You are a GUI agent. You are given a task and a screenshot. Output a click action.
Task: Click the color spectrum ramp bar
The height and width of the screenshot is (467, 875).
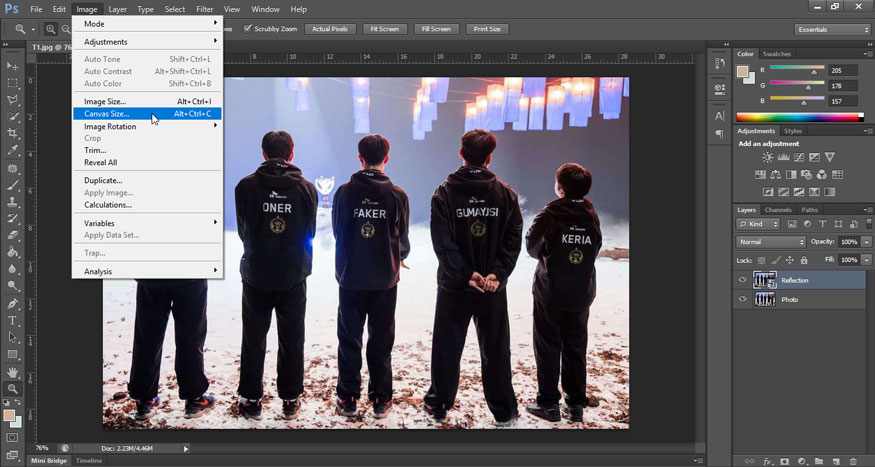click(797, 117)
